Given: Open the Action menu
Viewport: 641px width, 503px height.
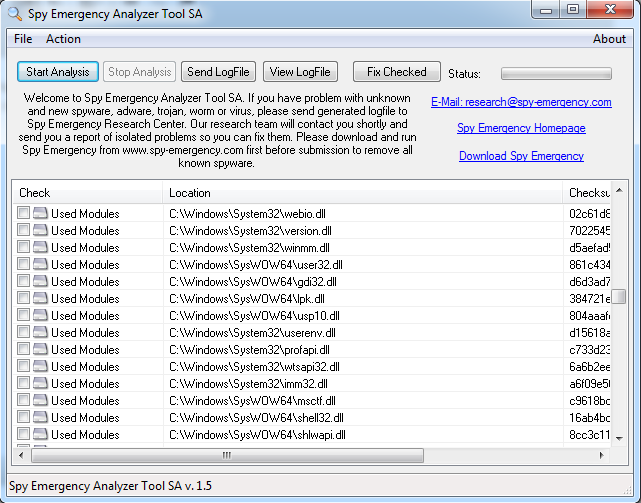Looking at the screenshot, I should pos(63,39).
